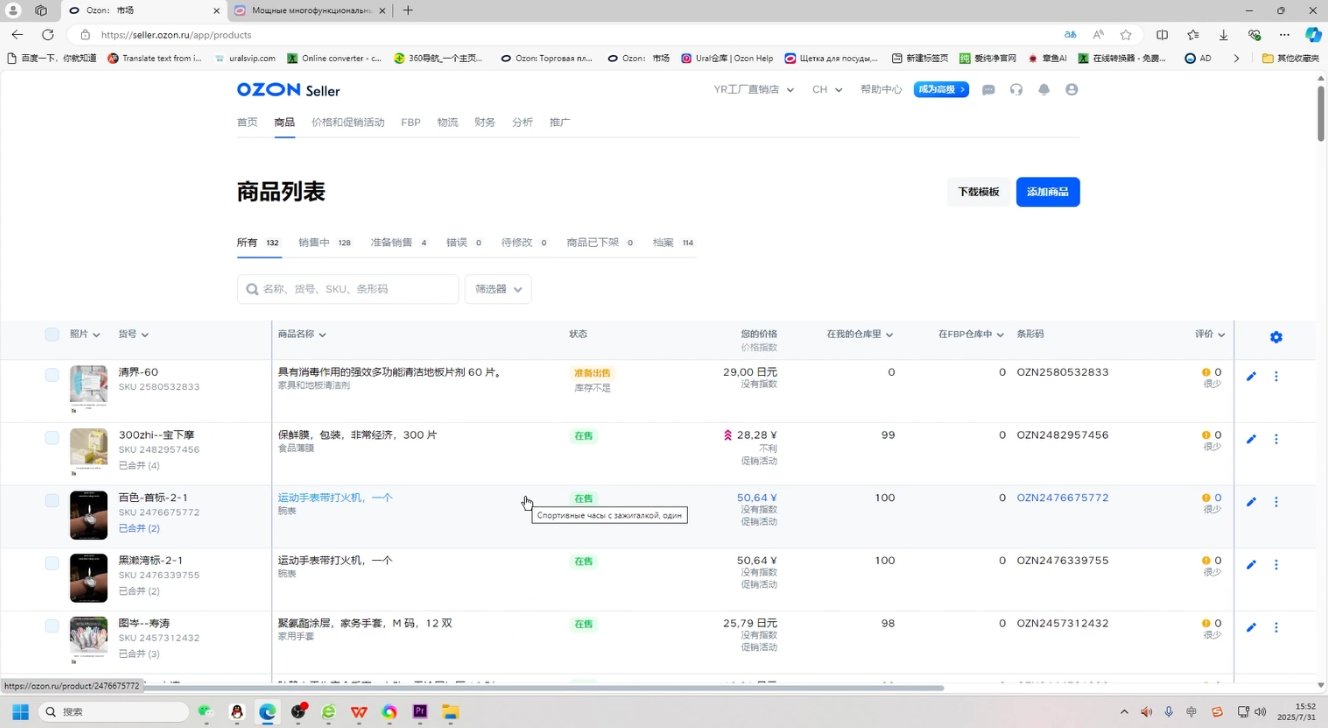This screenshot has height=728, width=1328.
Task: Click the search magnifier in product search field
Action: tap(251, 288)
